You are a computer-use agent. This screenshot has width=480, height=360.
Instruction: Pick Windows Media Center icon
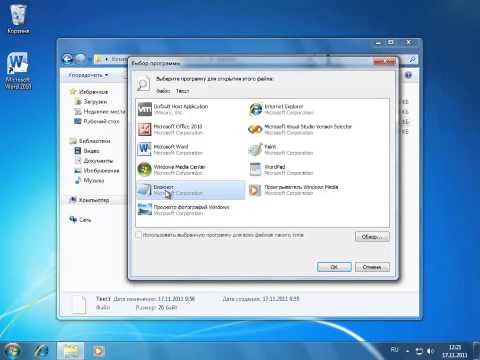click(x=145, y=170)
